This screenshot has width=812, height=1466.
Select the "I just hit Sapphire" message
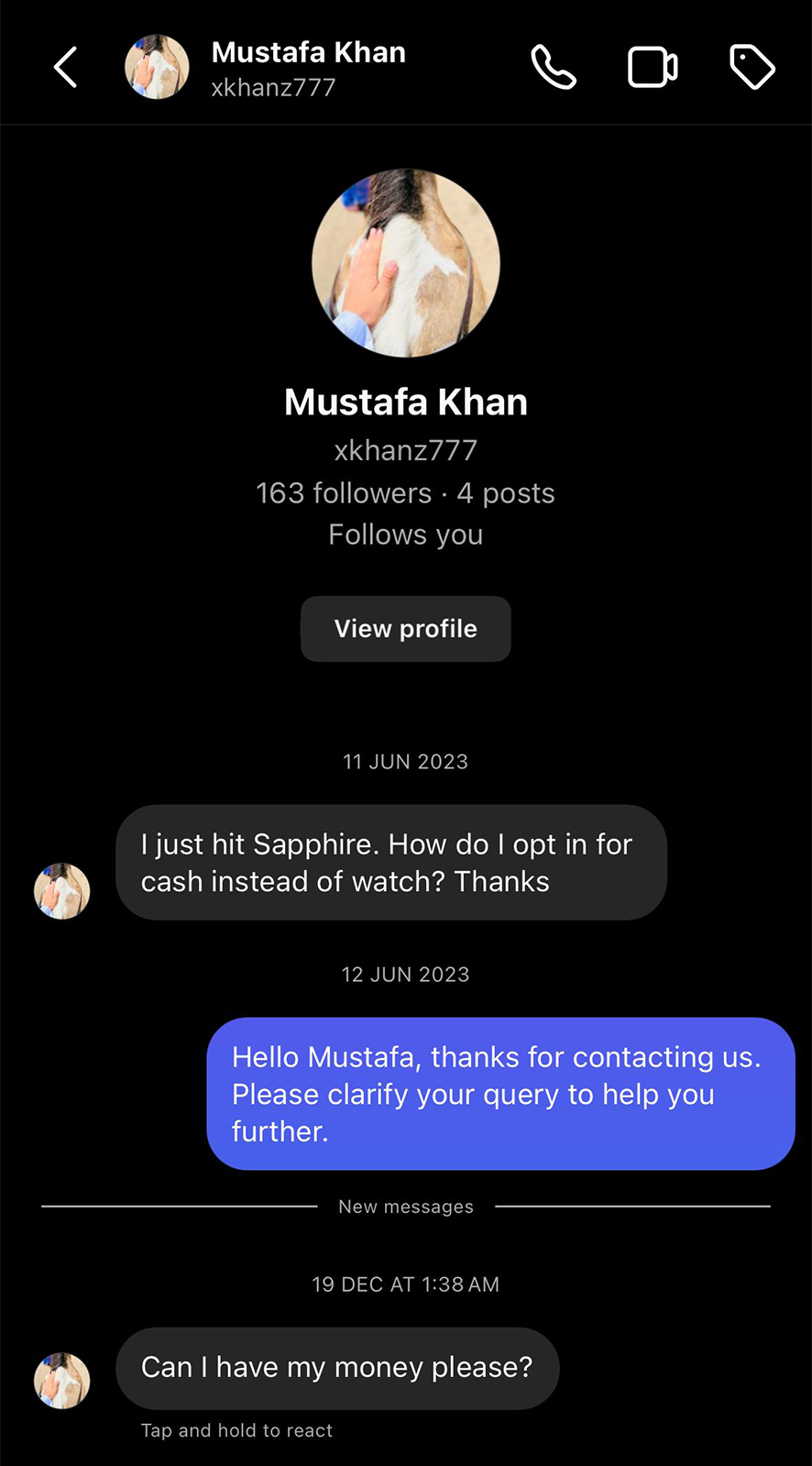tap(391, 863)
